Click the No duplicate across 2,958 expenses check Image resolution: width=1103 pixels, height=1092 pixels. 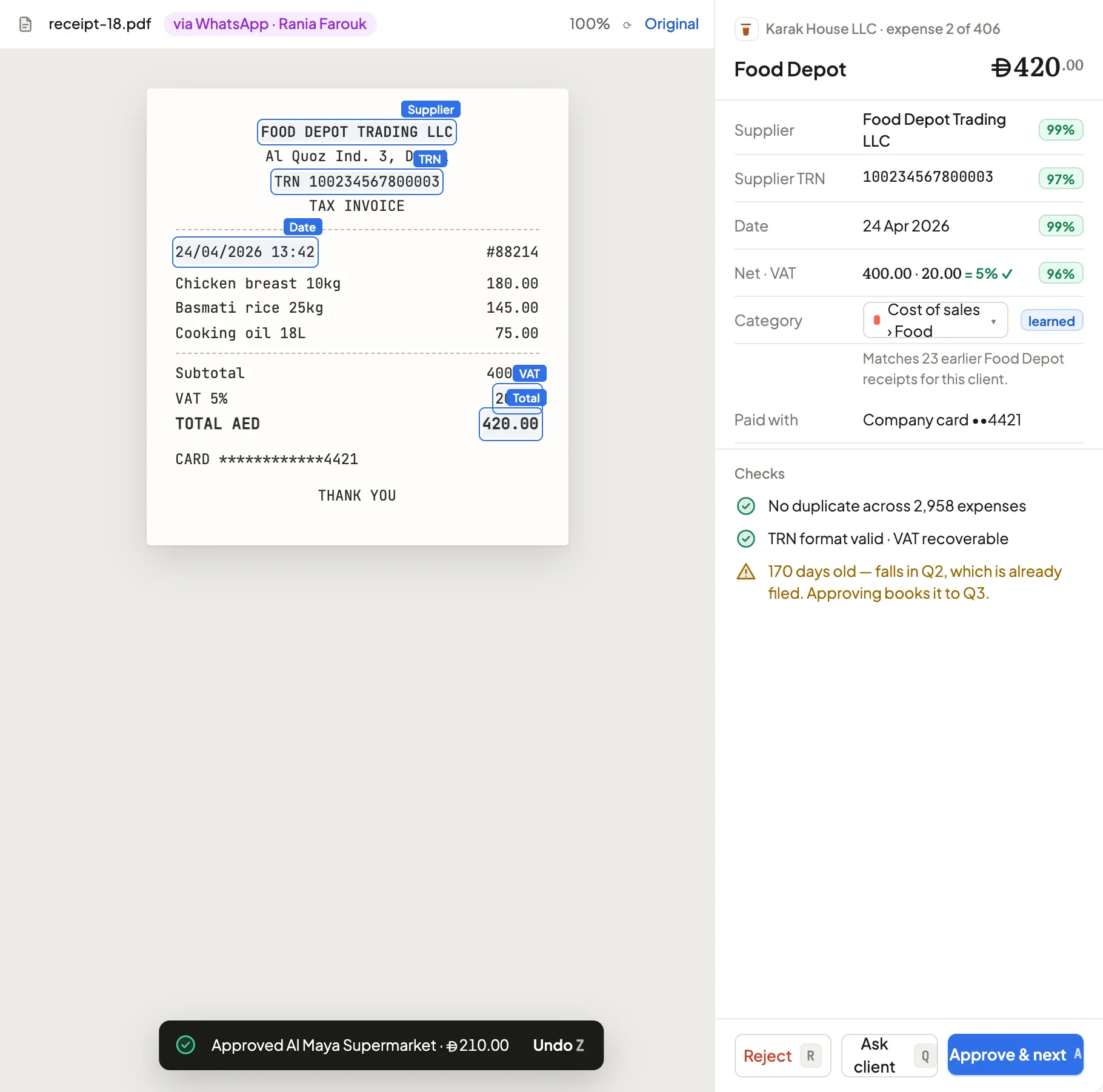897,506
